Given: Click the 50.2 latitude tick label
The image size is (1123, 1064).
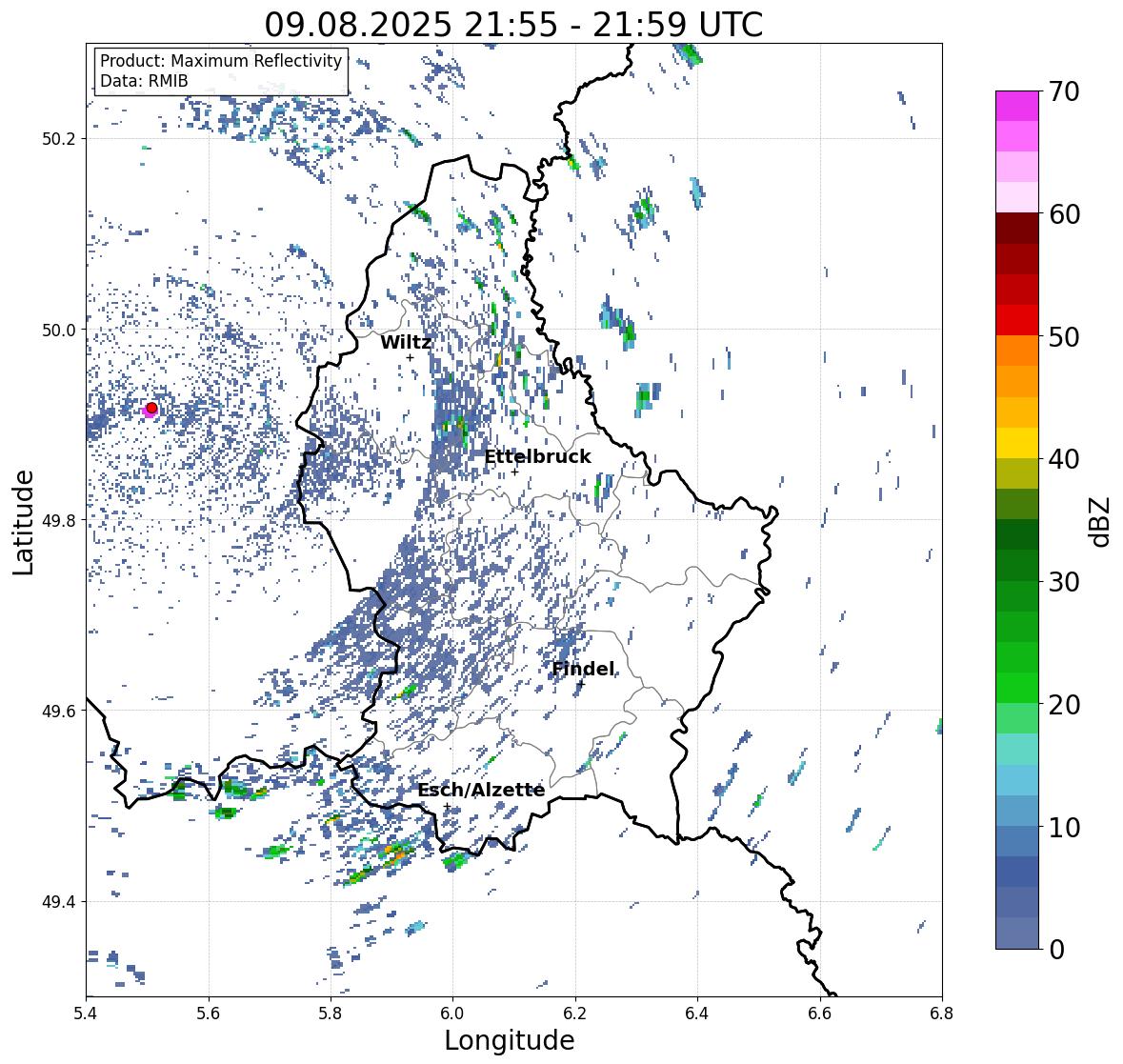Looking at the screenshot, I should (x=59, y=139).
